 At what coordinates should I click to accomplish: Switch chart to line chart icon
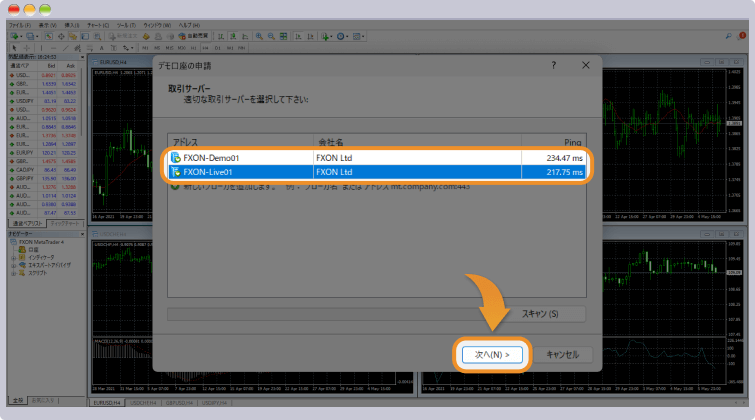245,36
